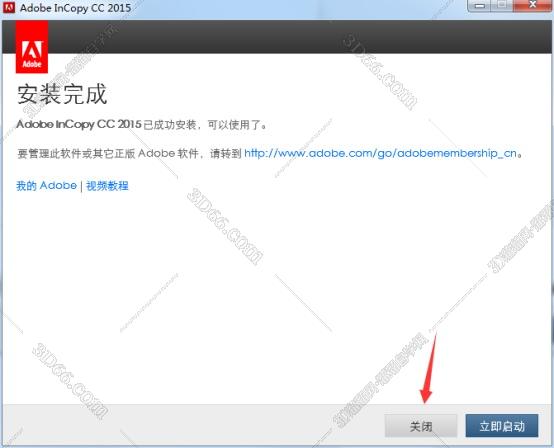Close the window with the title bar X
The width and height of the screenshot is (554, 448).
coord(532,6)
